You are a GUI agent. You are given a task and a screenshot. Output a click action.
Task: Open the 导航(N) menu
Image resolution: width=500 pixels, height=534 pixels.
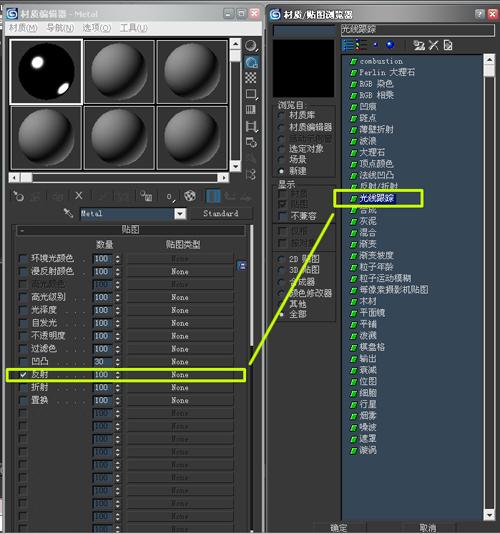pos(60,28)
